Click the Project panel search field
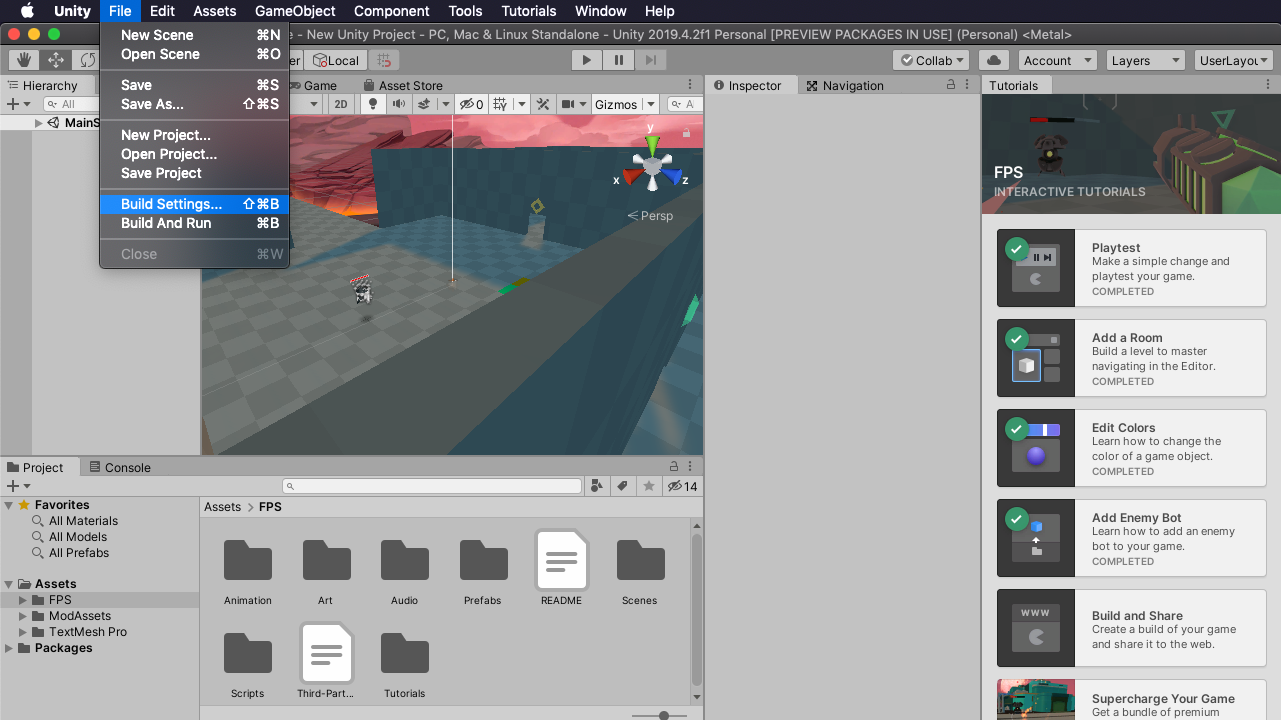1281x720 pixels. [432, 486]
